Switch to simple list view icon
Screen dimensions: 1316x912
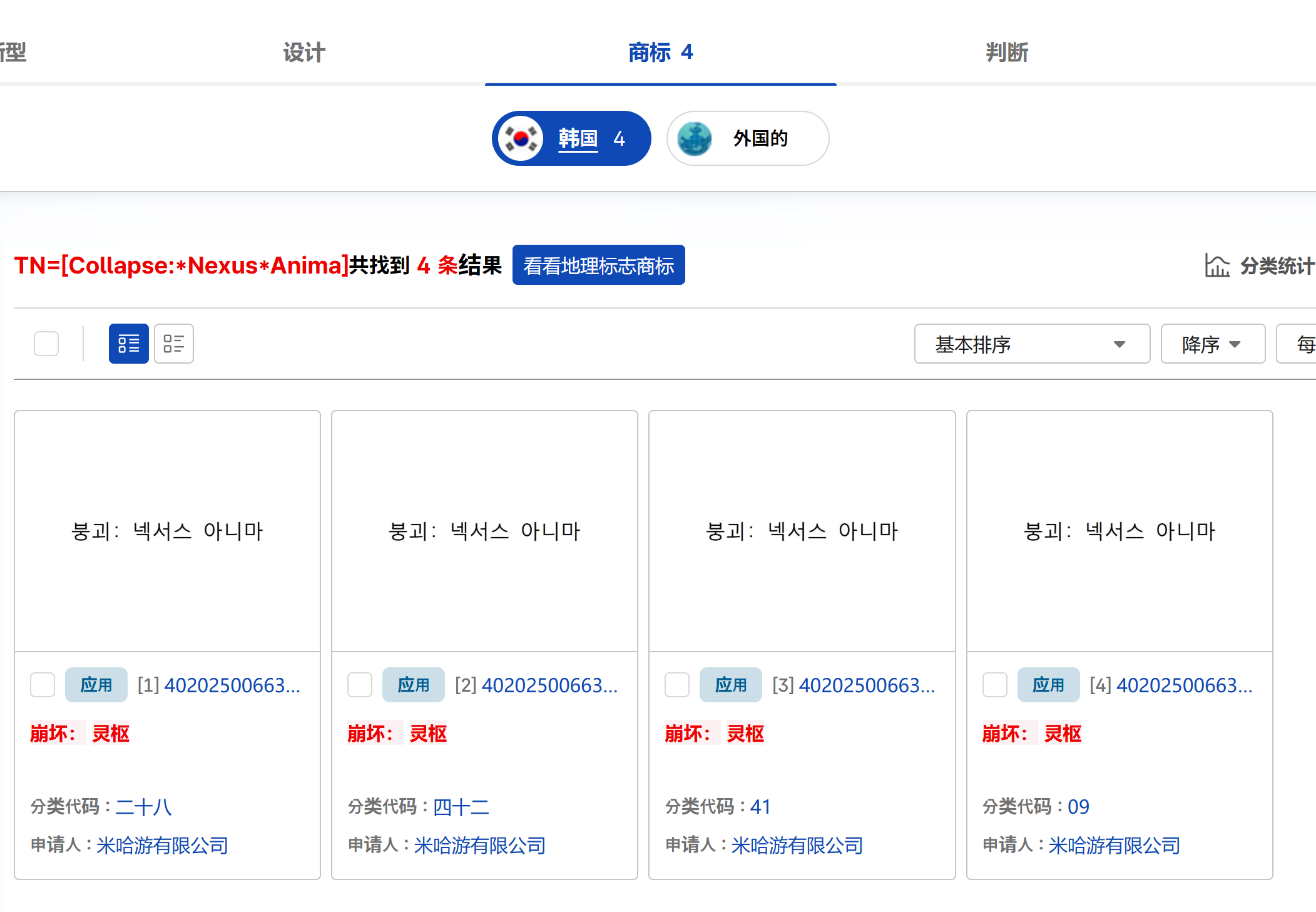[173, 344]
